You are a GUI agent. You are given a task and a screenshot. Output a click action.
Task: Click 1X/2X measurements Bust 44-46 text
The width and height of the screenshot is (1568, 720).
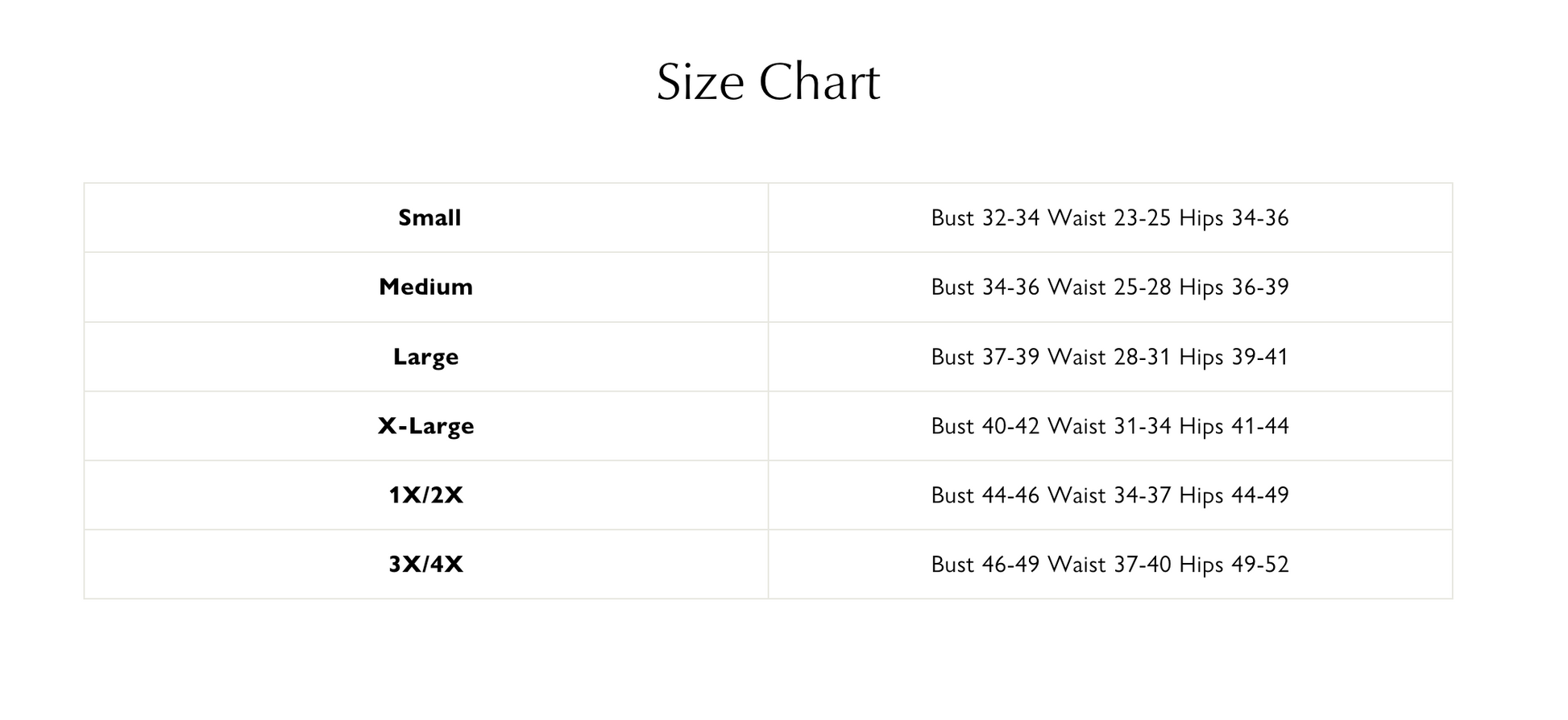[x=985, y=495]
